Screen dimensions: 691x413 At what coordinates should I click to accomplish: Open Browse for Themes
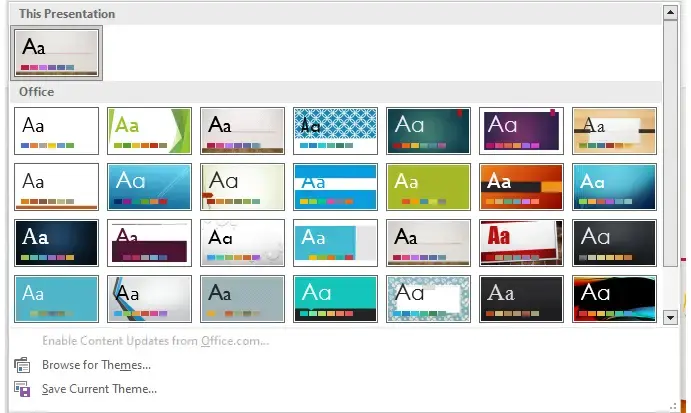coord(97,365)
